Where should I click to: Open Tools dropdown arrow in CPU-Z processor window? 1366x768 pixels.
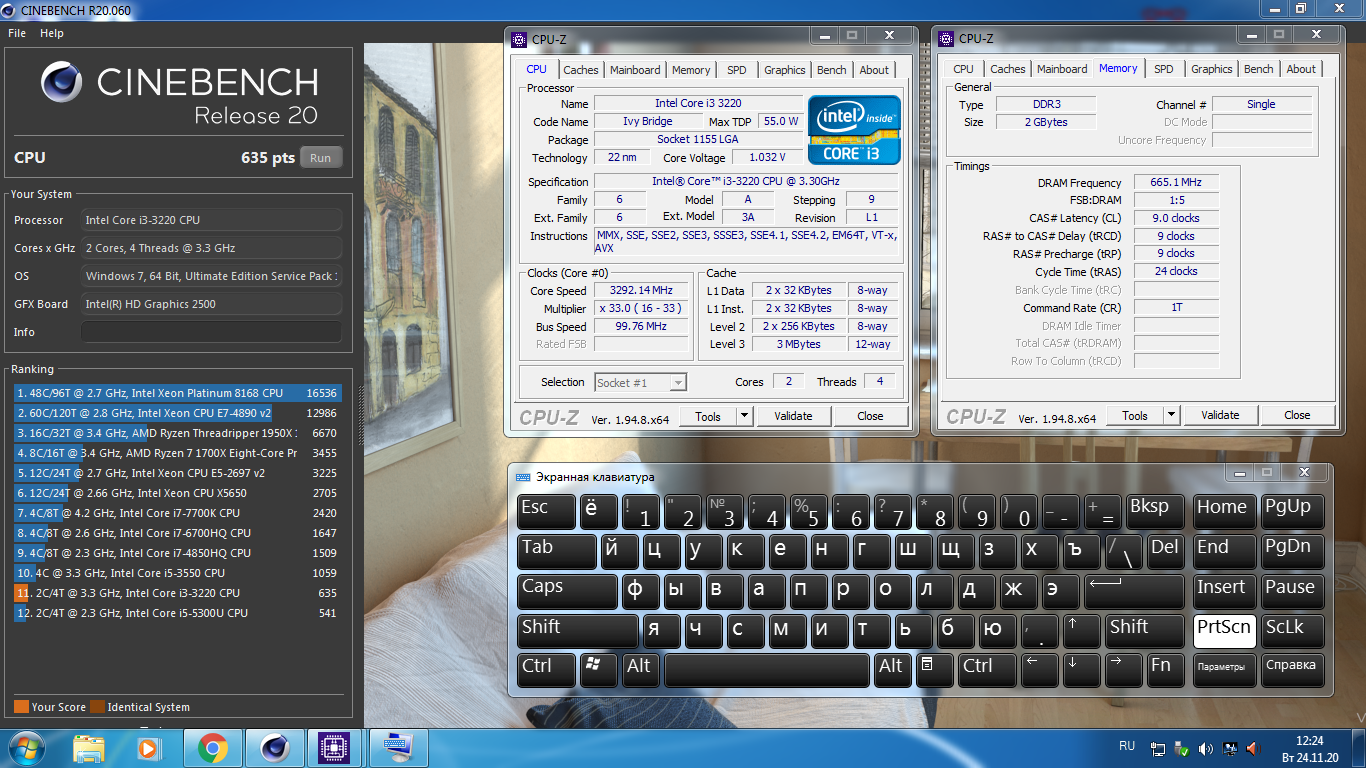point(744,416)
